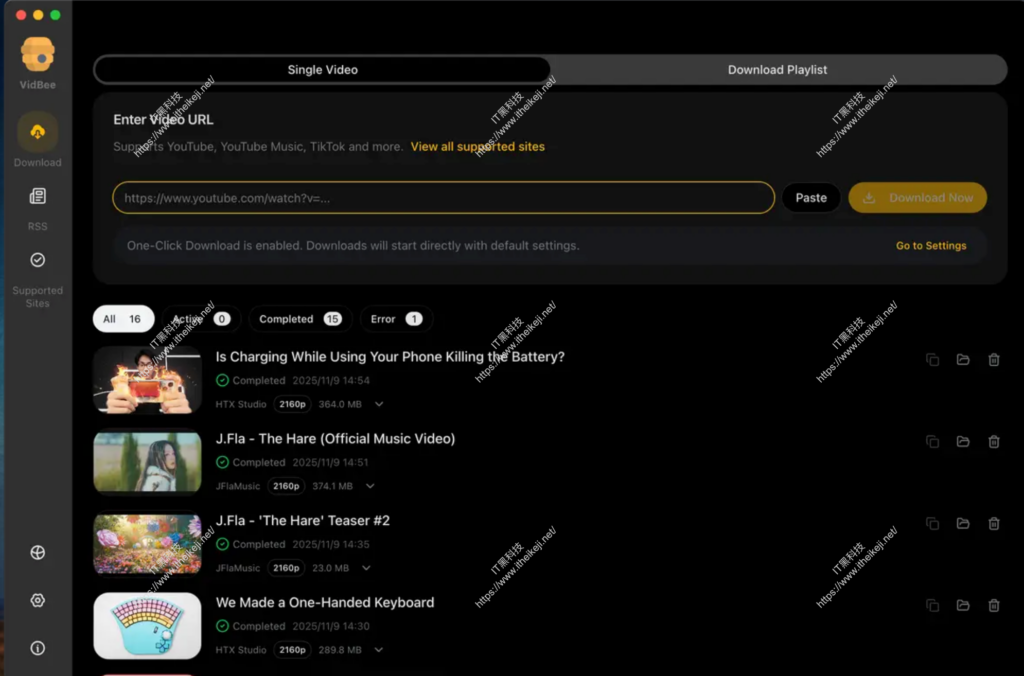Filter downloads by Error
Screen dimensions: 1024x676
point(396,319)
